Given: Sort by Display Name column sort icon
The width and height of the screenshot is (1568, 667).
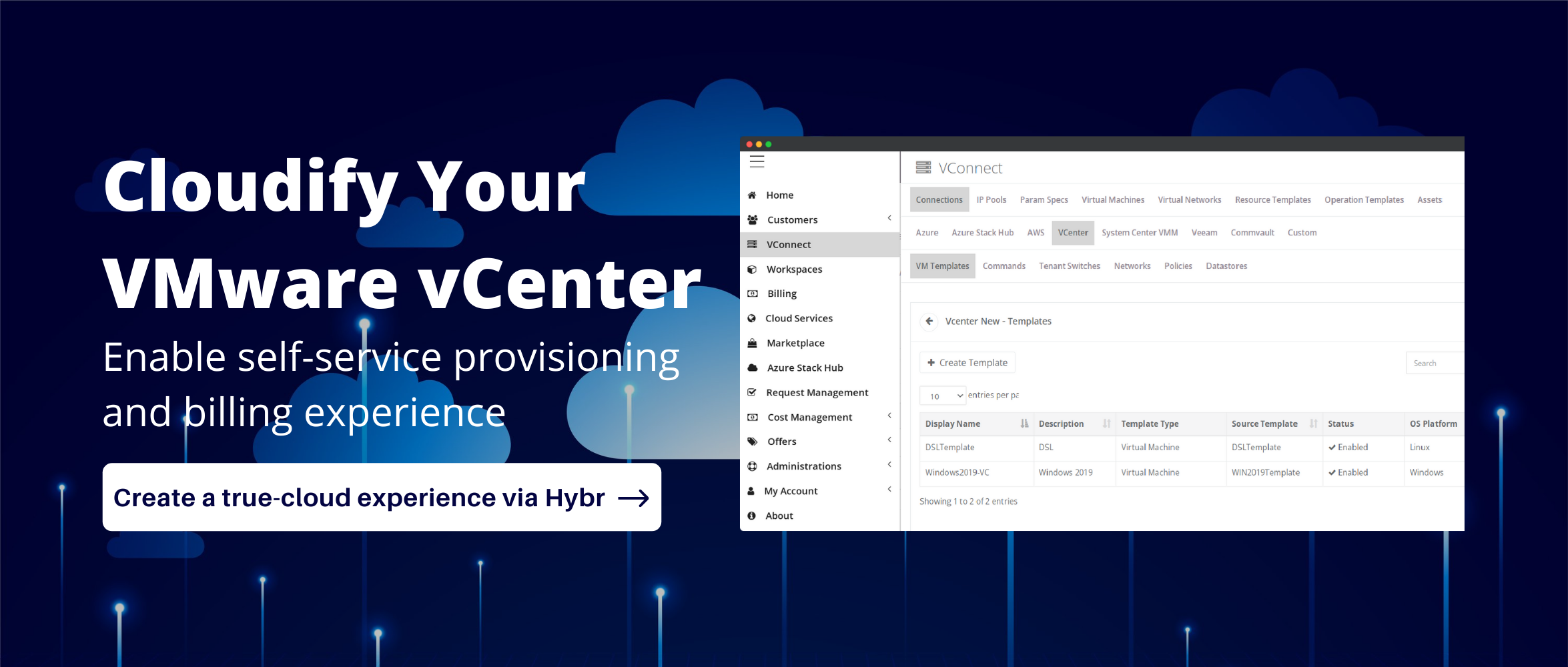Looking at the screenshot, I should (x=1024, y=424).
